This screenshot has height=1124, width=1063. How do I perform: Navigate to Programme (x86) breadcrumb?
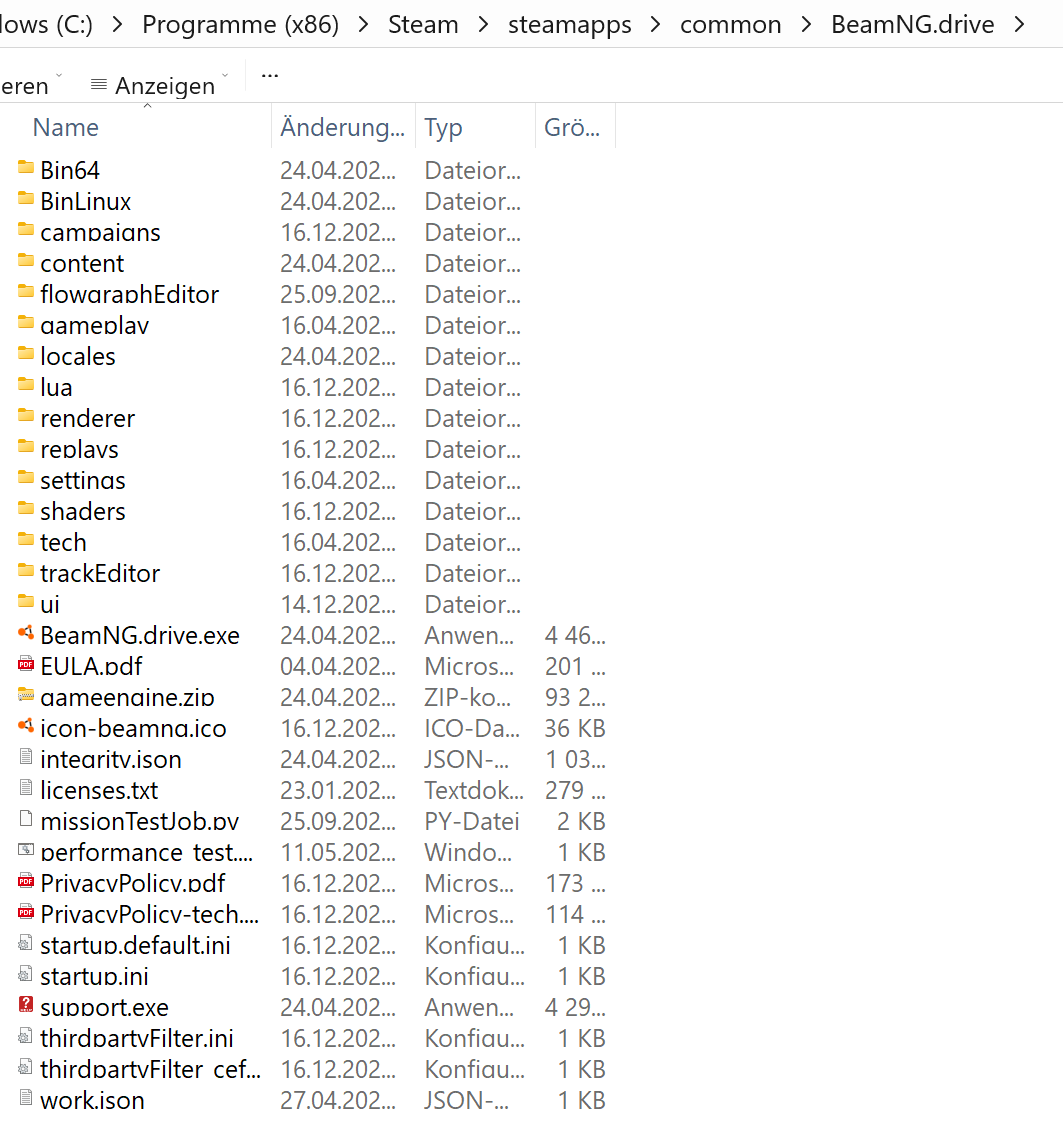pyautogui.click(x=240, y=24)
